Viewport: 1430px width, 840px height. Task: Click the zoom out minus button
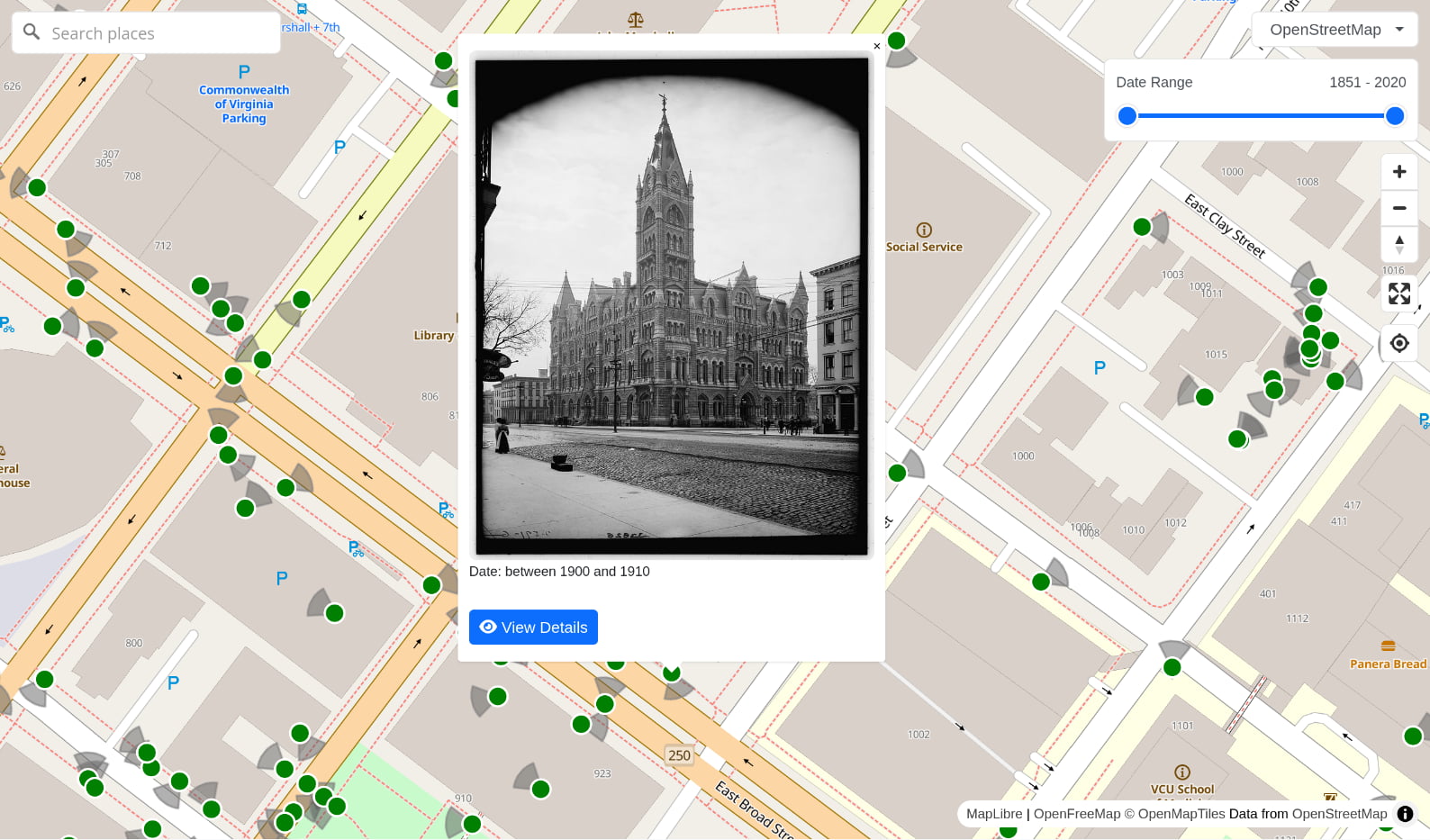tap(1398, 208)
